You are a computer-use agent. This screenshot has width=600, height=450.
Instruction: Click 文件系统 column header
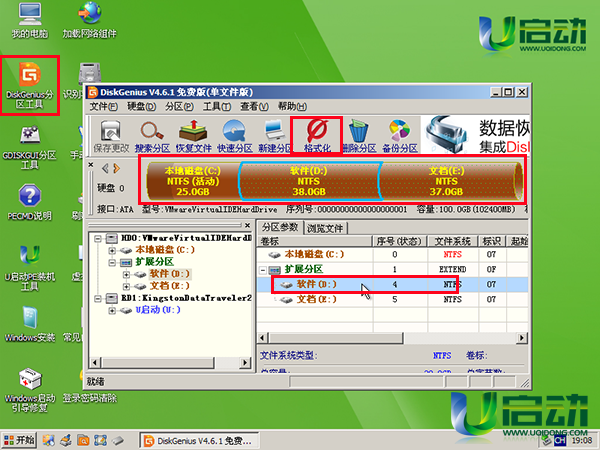point(453,241)
